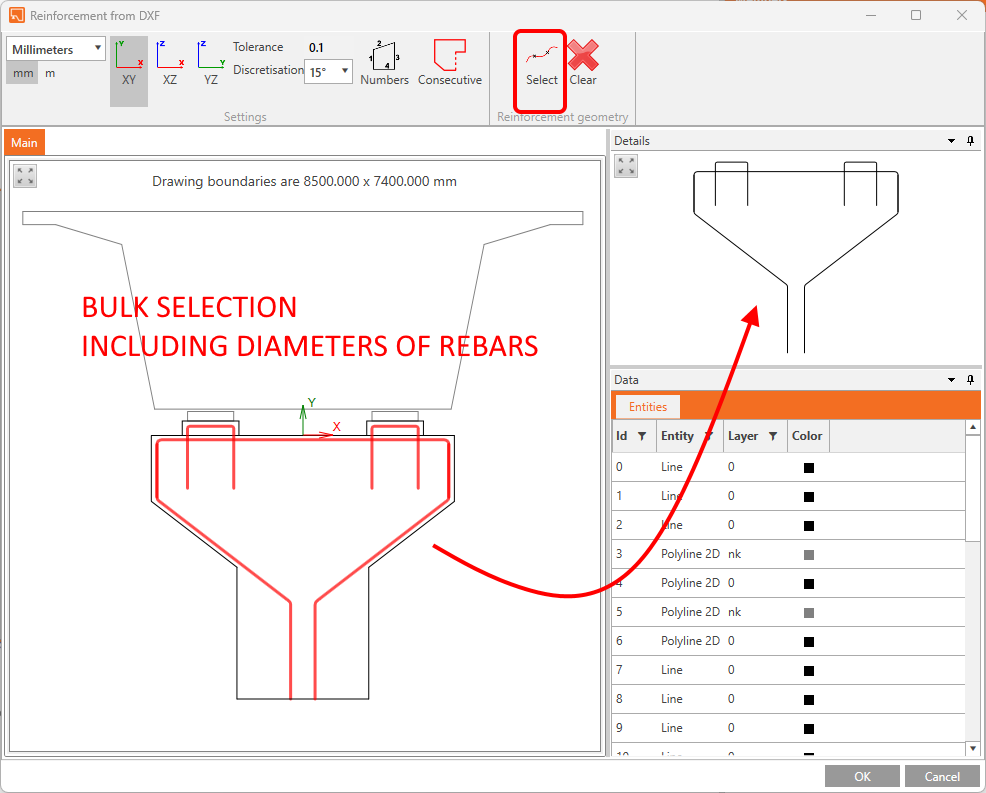Pin the Data panel
Viewport: 986px width, 793px height.
click(970, 380)
